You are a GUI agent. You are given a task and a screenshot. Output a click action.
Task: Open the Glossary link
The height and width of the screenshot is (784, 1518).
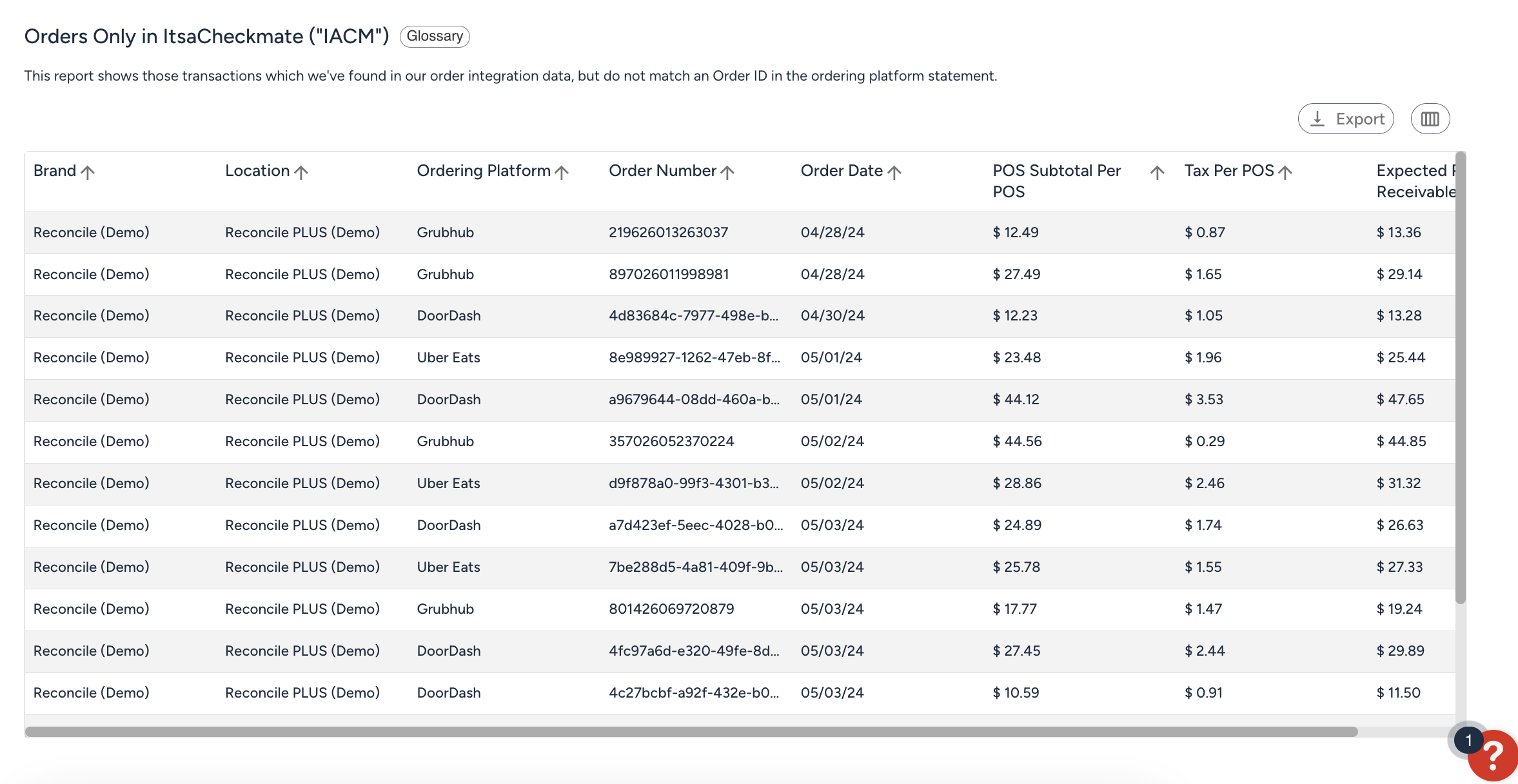pyautogui.click(x=435, y=36)
